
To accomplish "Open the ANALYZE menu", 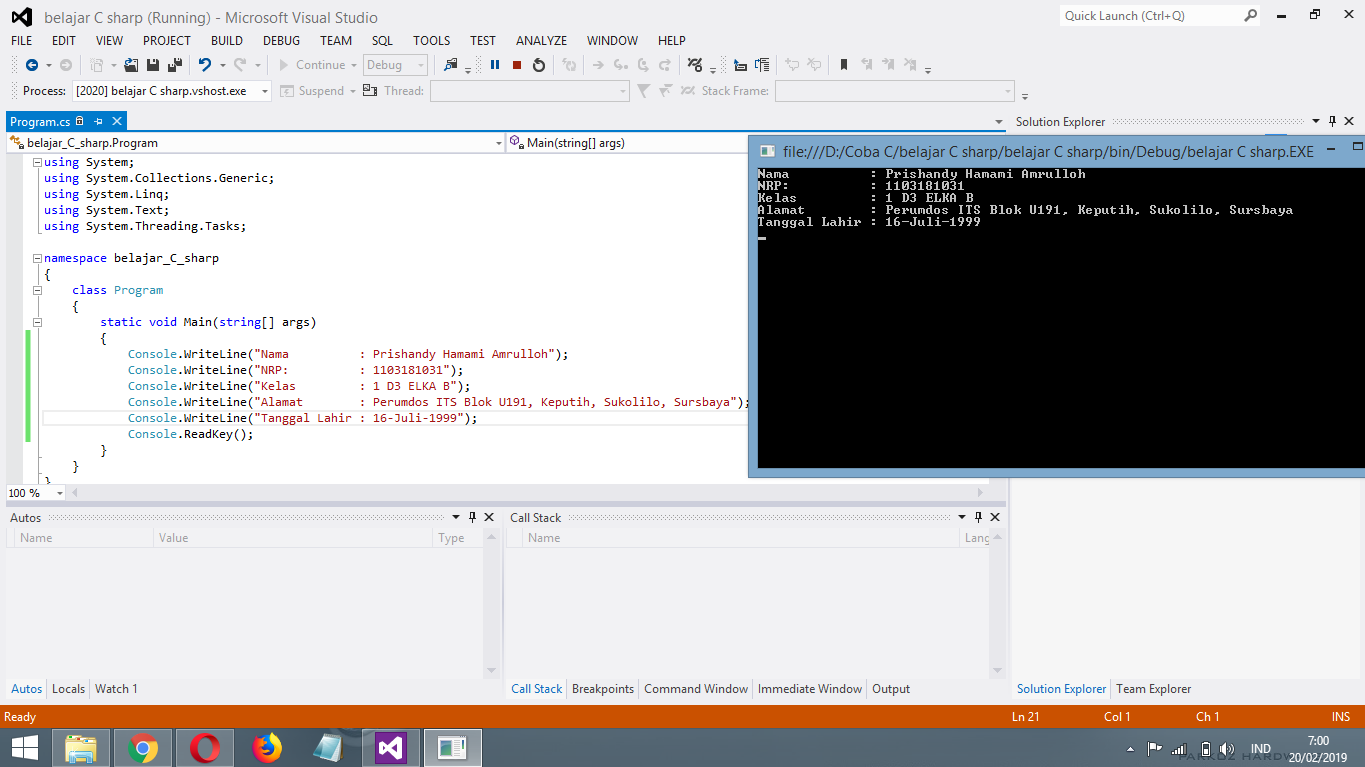I will pyautogui.click(x=541, y=40).
